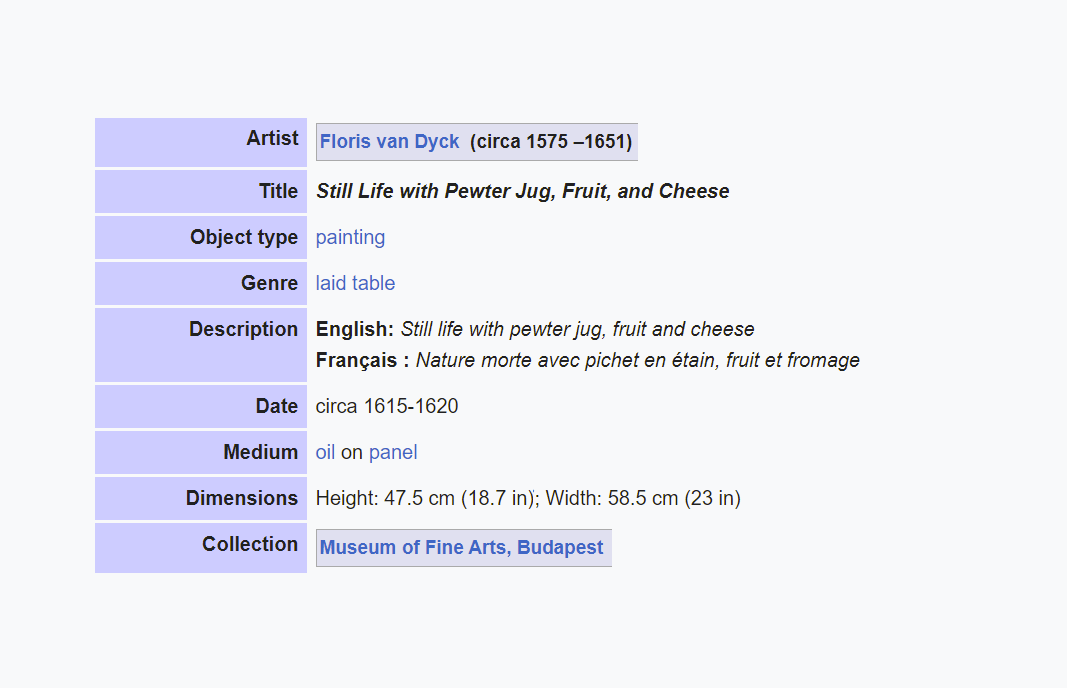The width and height of the screenshot is (1067, 688).
Task: Open the Floris van Dyck link
Action: click(x=389, y=142)
